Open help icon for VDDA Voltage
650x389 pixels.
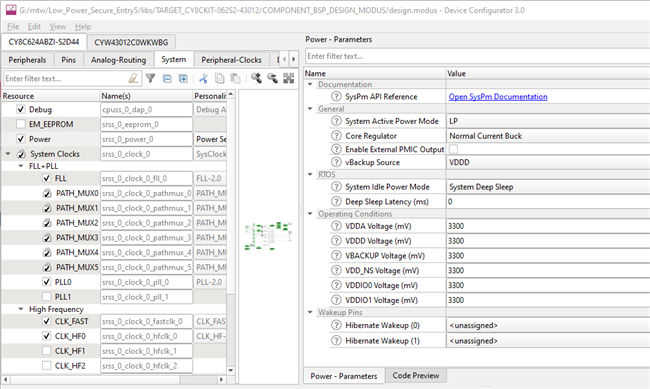(336, 226)
